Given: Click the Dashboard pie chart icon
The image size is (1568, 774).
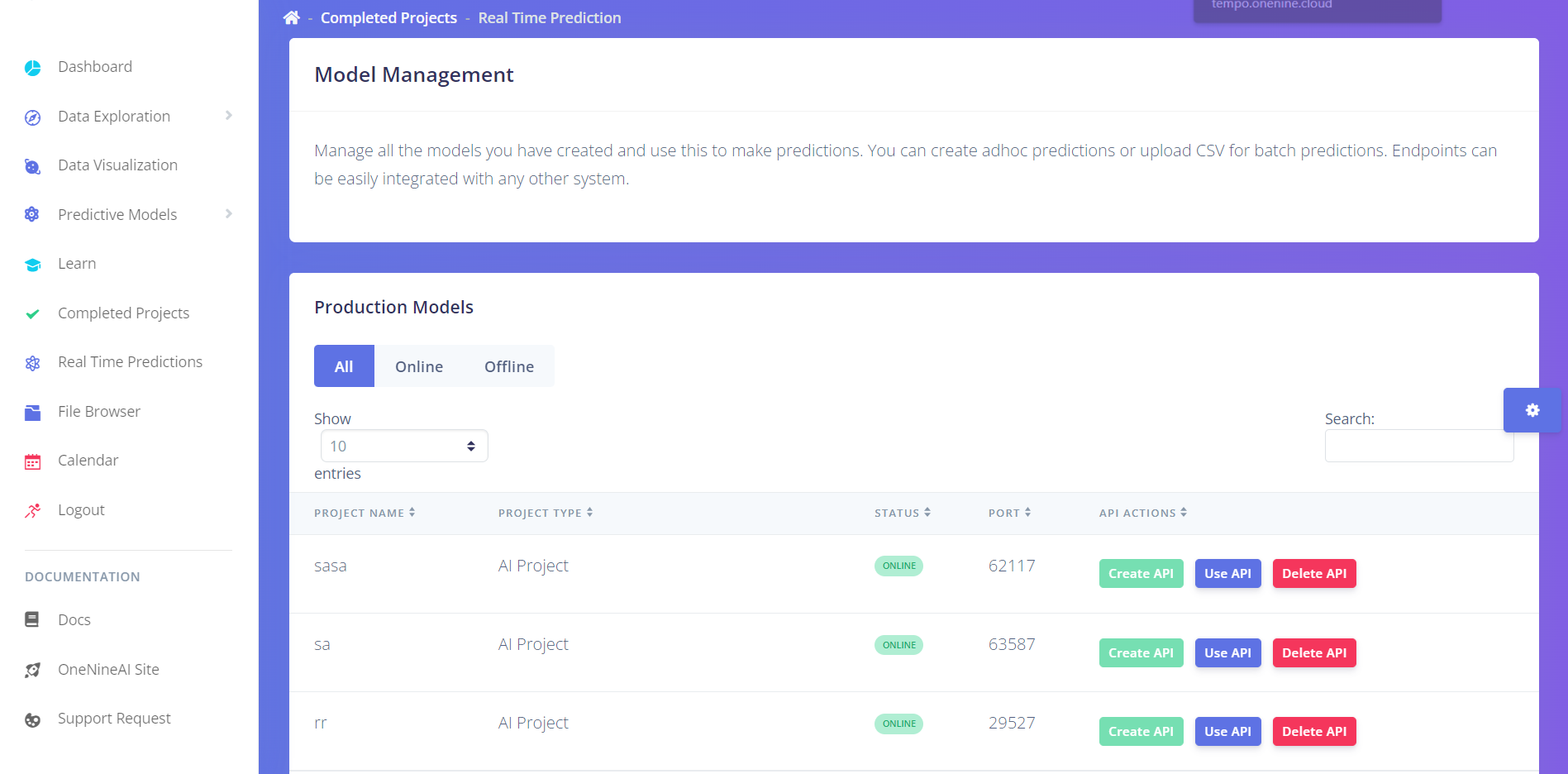Looking at the screenshot, I should [x=32, y=68].
